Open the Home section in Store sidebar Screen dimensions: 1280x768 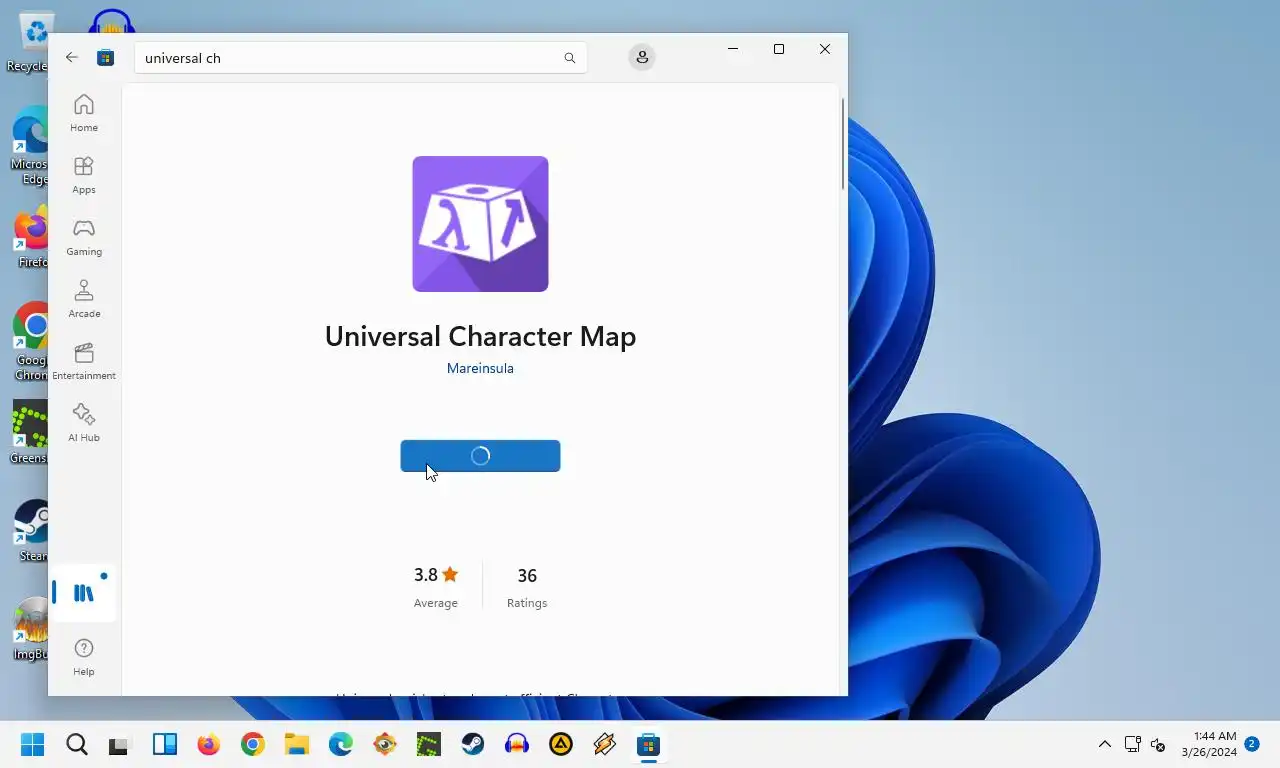tap(84, 113)
